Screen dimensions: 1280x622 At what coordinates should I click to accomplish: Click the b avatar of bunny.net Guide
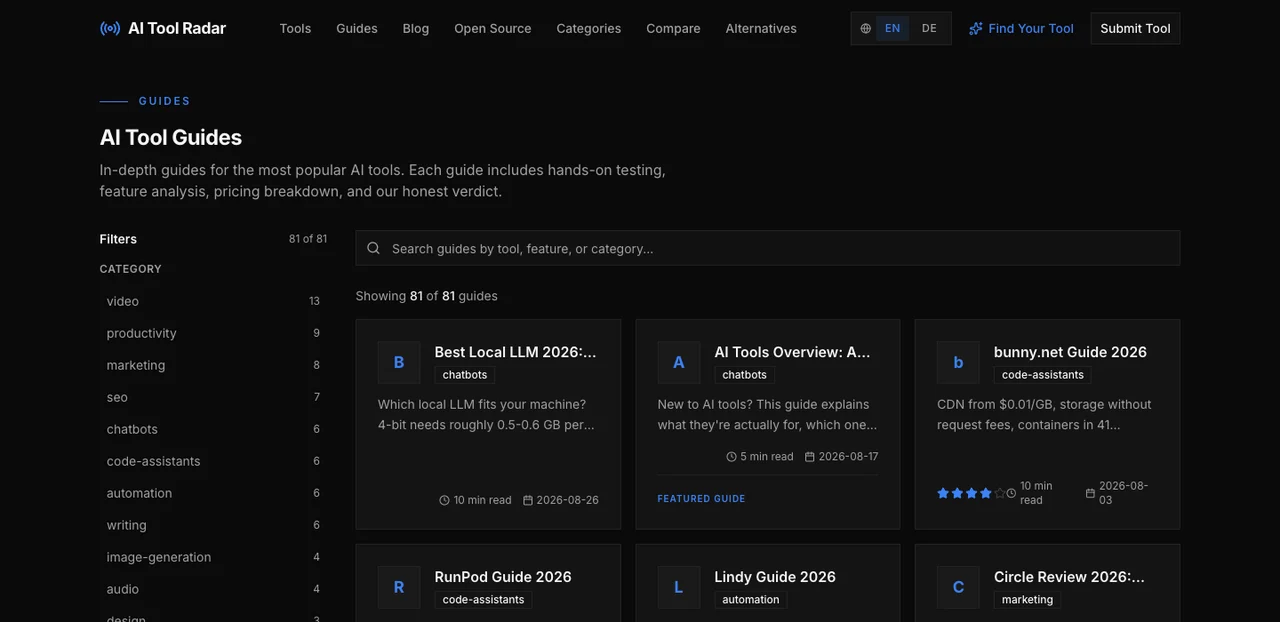[958, 362]
